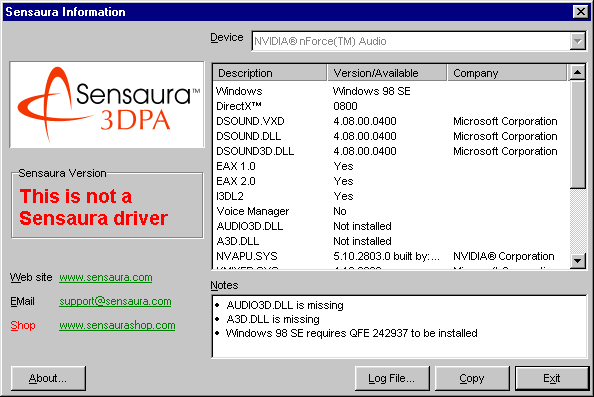The width and height of the screenshot is (594, 397).
Task: Visit the www.sensaurashop.com shop link
Action: pyautogui.click(x=117, y=325)
